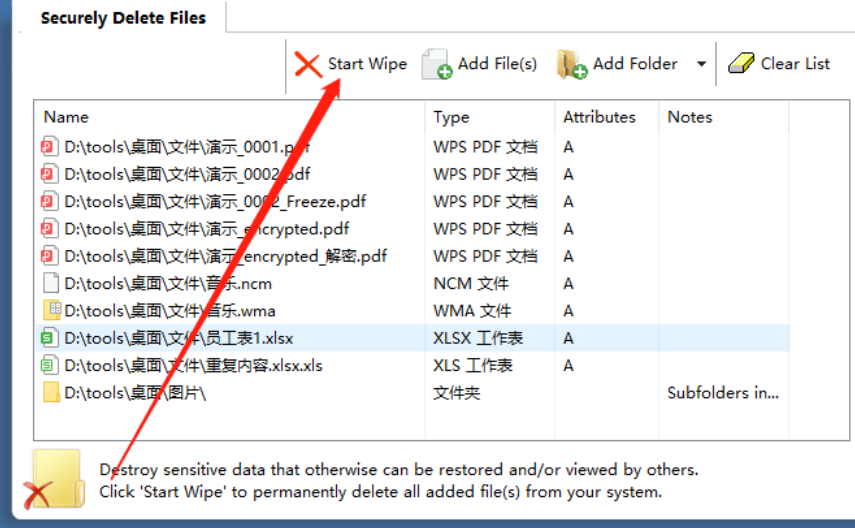Viewport: 855px width, 528px height.
Task: Select the Securely Delete Files tab
Action: pos(123,18)
